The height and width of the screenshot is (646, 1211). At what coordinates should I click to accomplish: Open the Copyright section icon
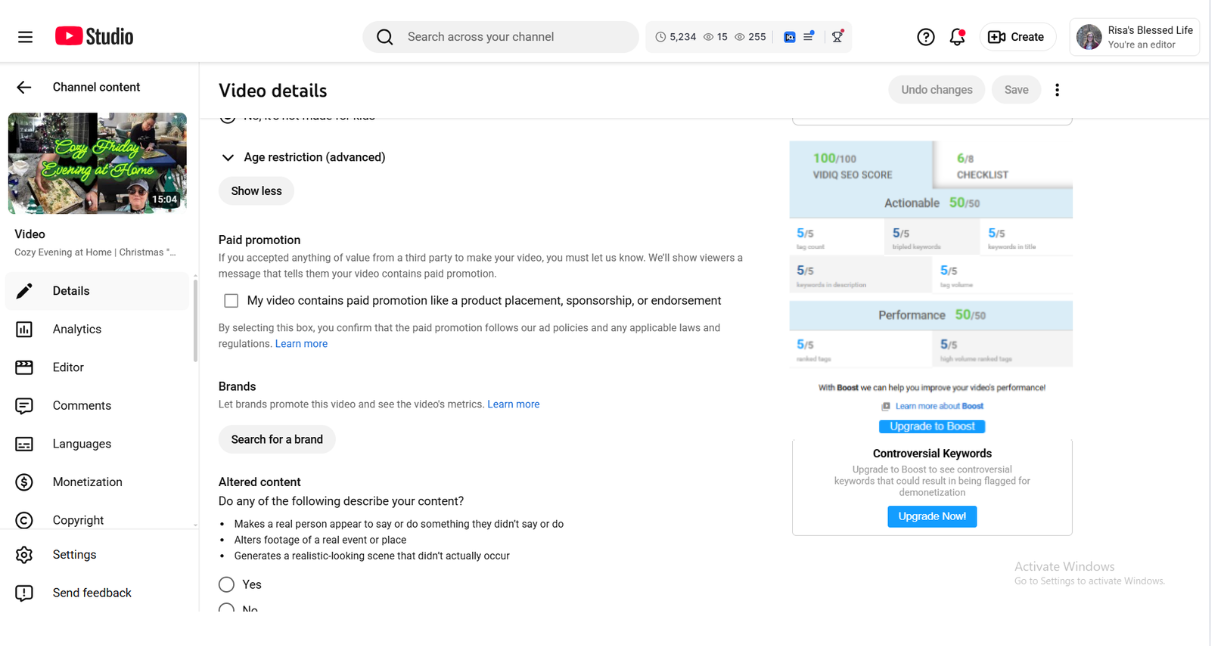(25, 520)
